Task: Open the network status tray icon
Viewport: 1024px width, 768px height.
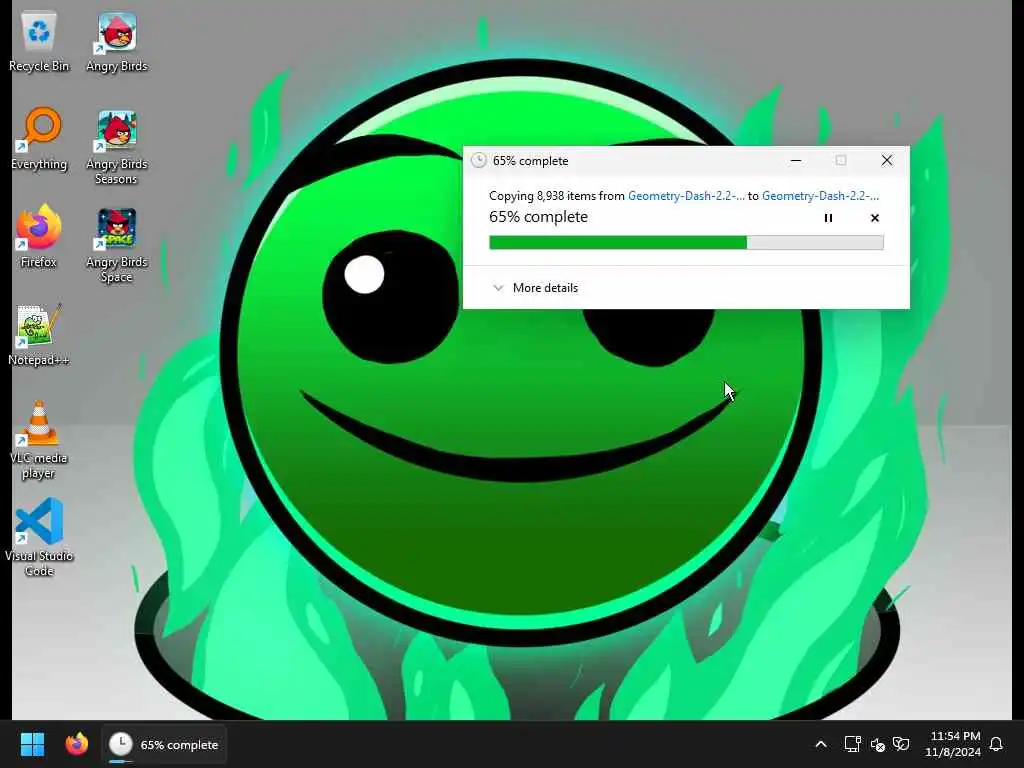Action: click(x=852, y=744)
